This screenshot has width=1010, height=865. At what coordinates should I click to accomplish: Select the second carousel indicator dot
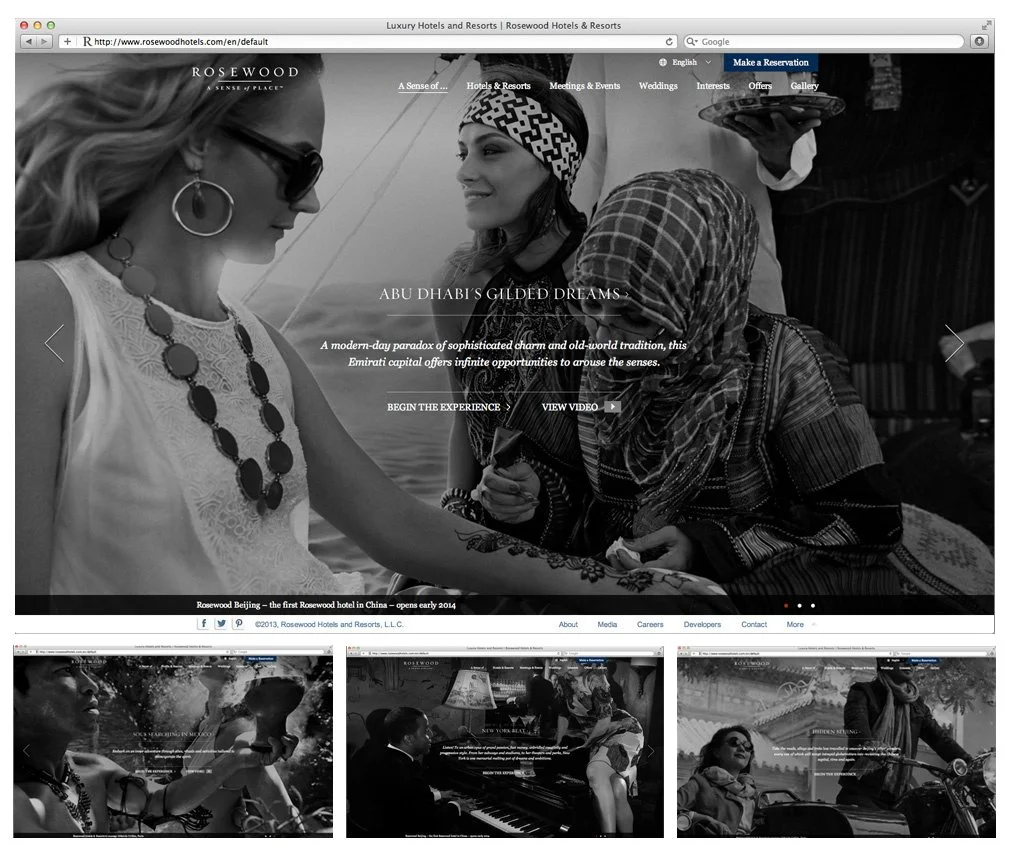(800, 605)
